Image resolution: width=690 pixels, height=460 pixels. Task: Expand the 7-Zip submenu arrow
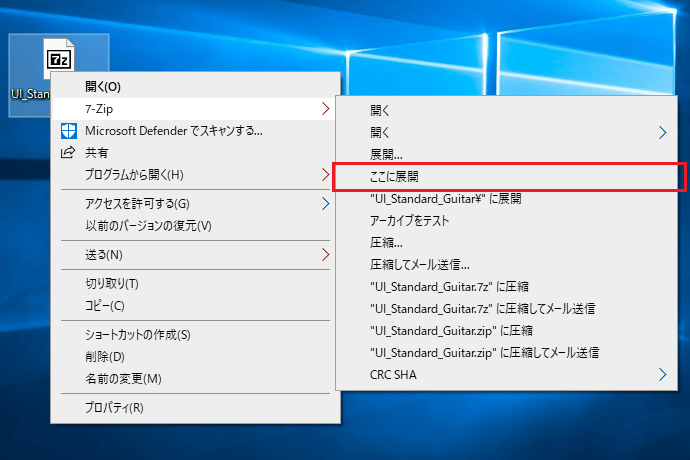click(x=325, y=109)
